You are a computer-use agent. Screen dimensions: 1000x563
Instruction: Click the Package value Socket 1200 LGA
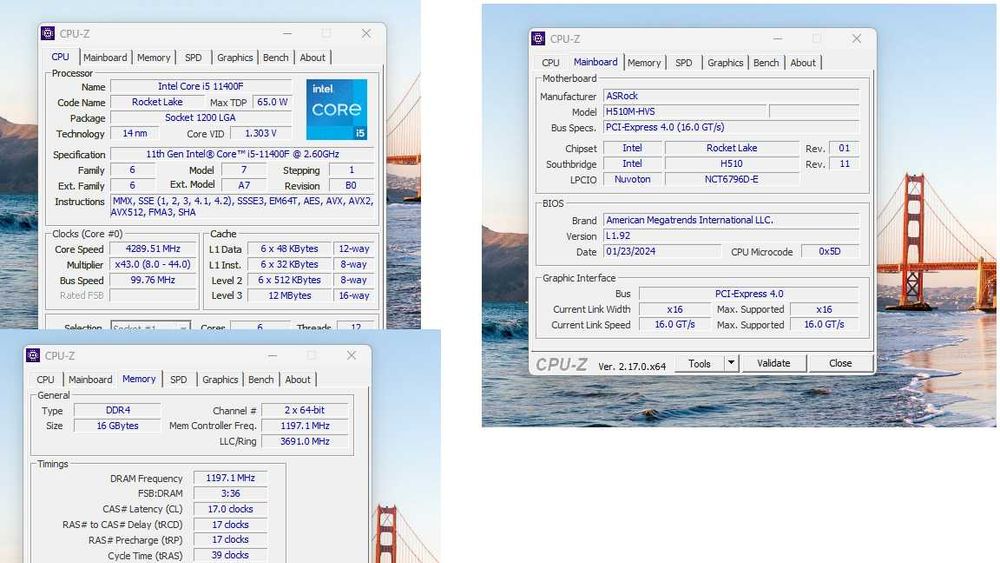[x=201, y=118]
